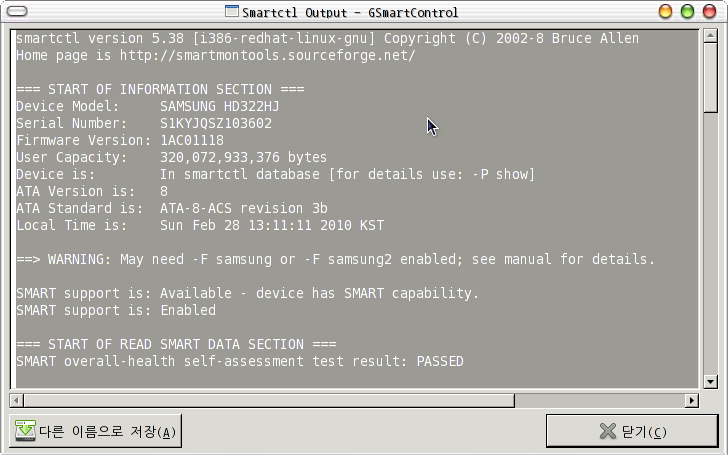The image size is (728, 455).
Task: Click the vertical scrollbar down arrow
Action: point(710,382)
